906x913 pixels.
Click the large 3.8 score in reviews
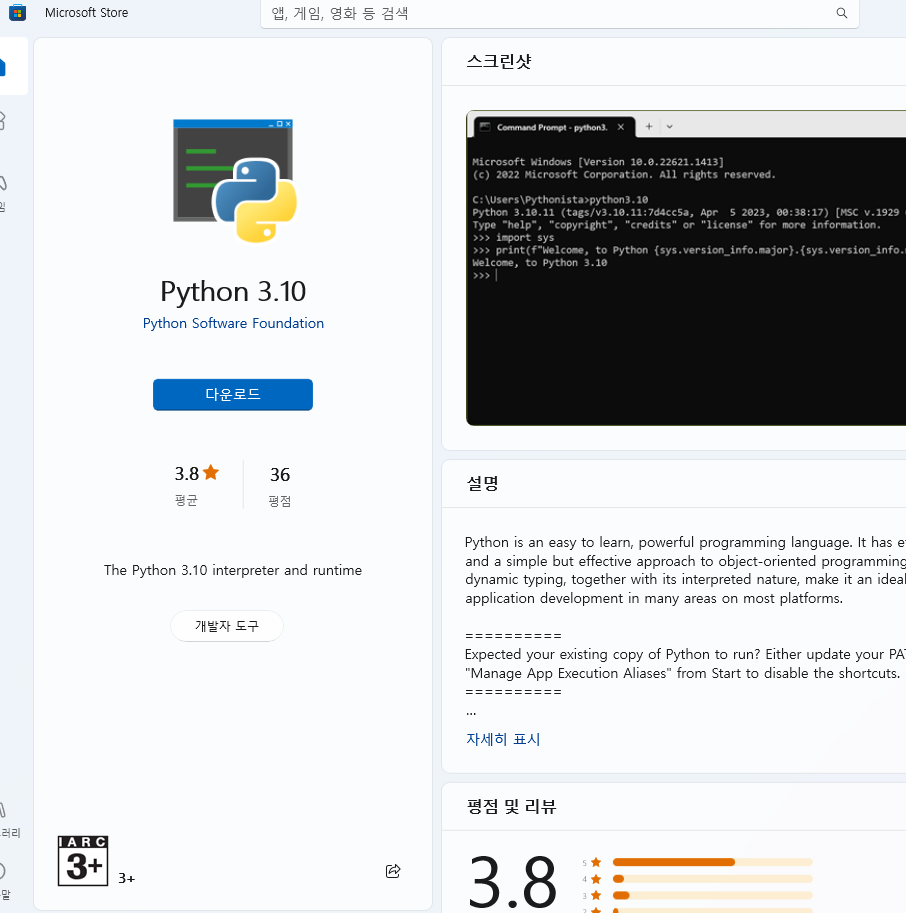click(512, 882)
